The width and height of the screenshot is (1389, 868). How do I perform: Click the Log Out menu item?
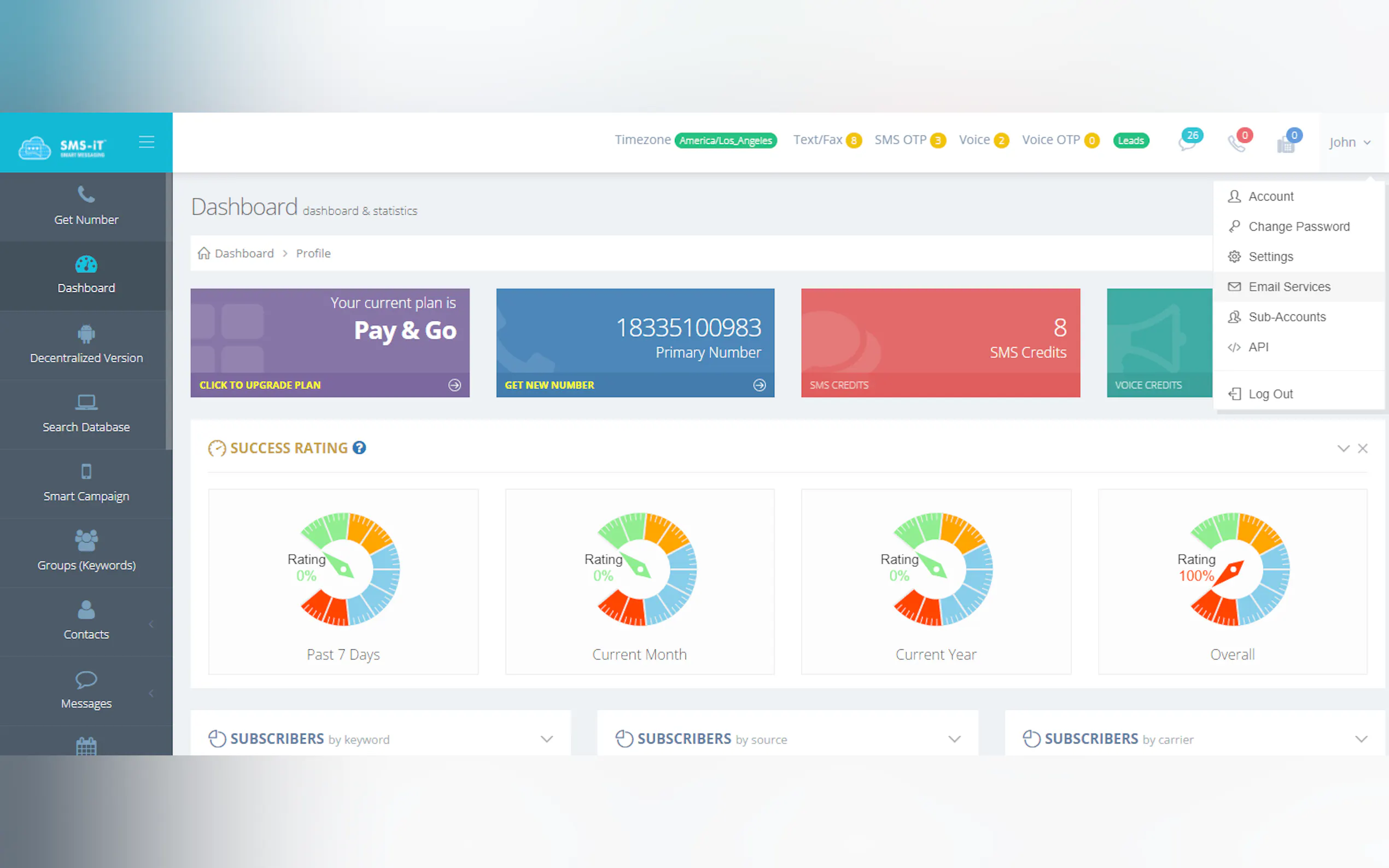[x=1270, y=394]
